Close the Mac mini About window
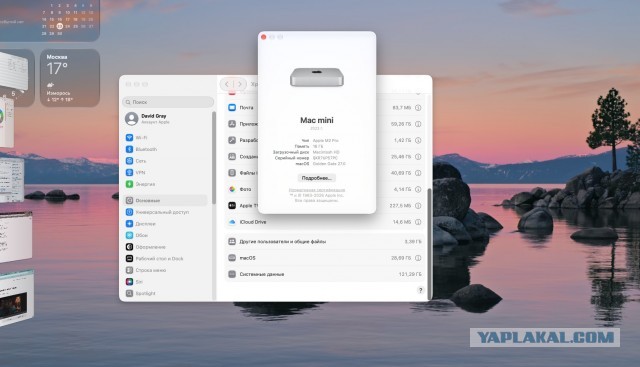 tap(264, 37)
